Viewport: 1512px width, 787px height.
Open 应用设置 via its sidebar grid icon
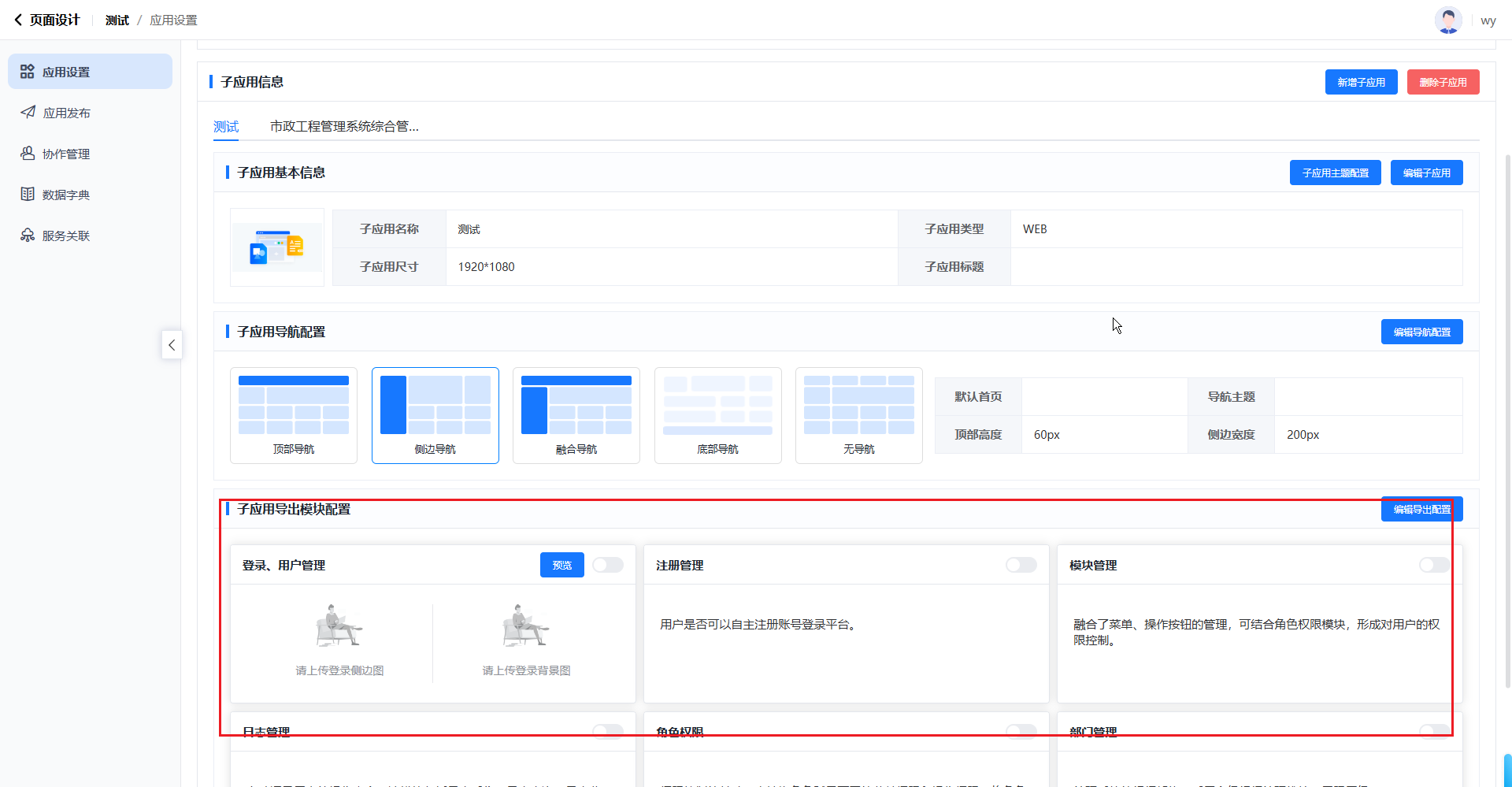[x=28, y=72]
